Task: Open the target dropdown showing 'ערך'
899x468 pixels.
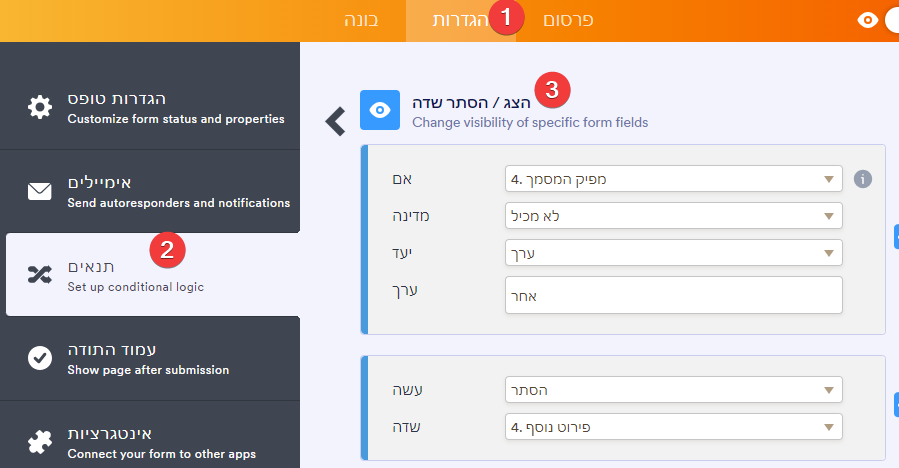Action: tap(674, 253)
